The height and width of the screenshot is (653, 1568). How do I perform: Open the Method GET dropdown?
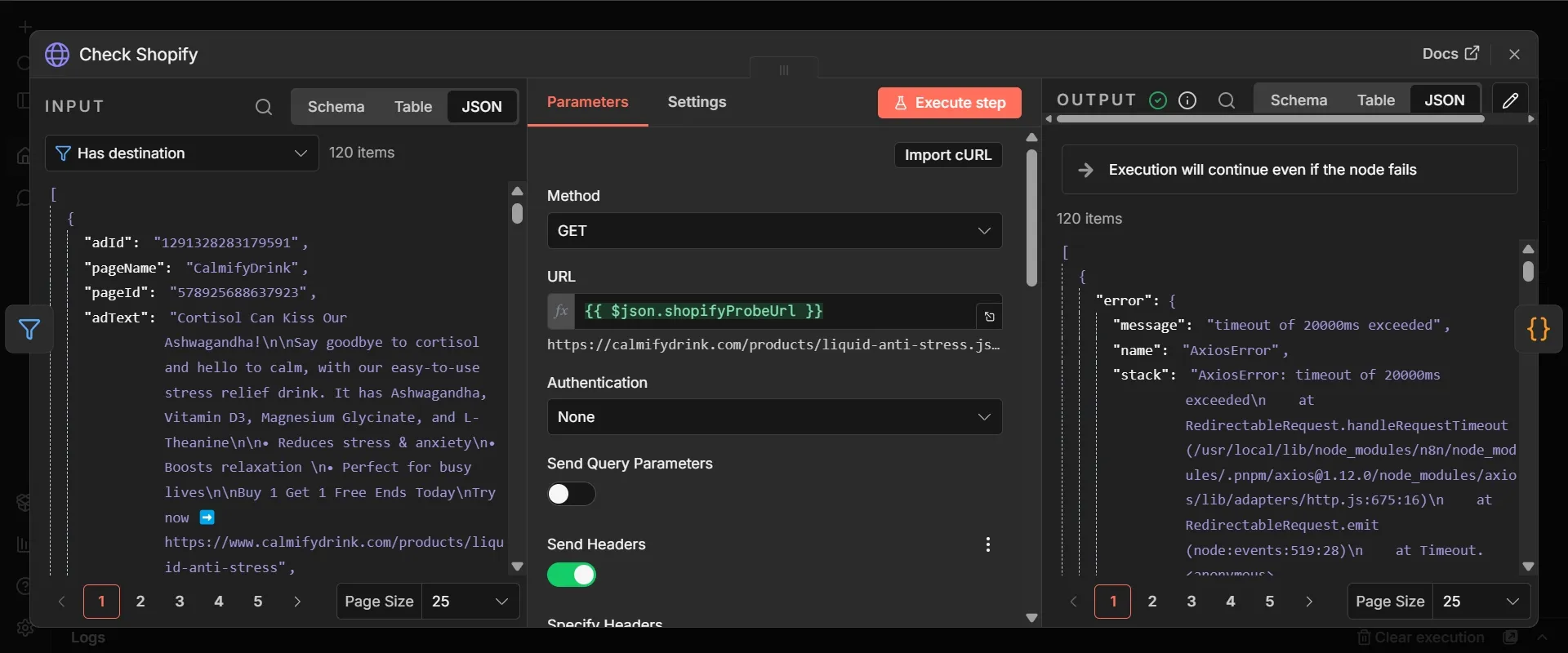[x=774, y=231]
